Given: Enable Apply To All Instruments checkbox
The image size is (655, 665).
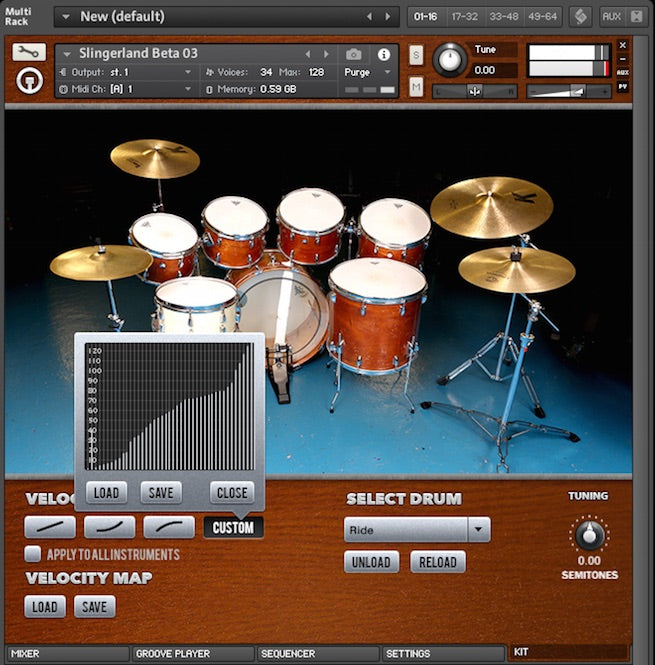Looking at the screenshot, I should (x=33, y=554).
